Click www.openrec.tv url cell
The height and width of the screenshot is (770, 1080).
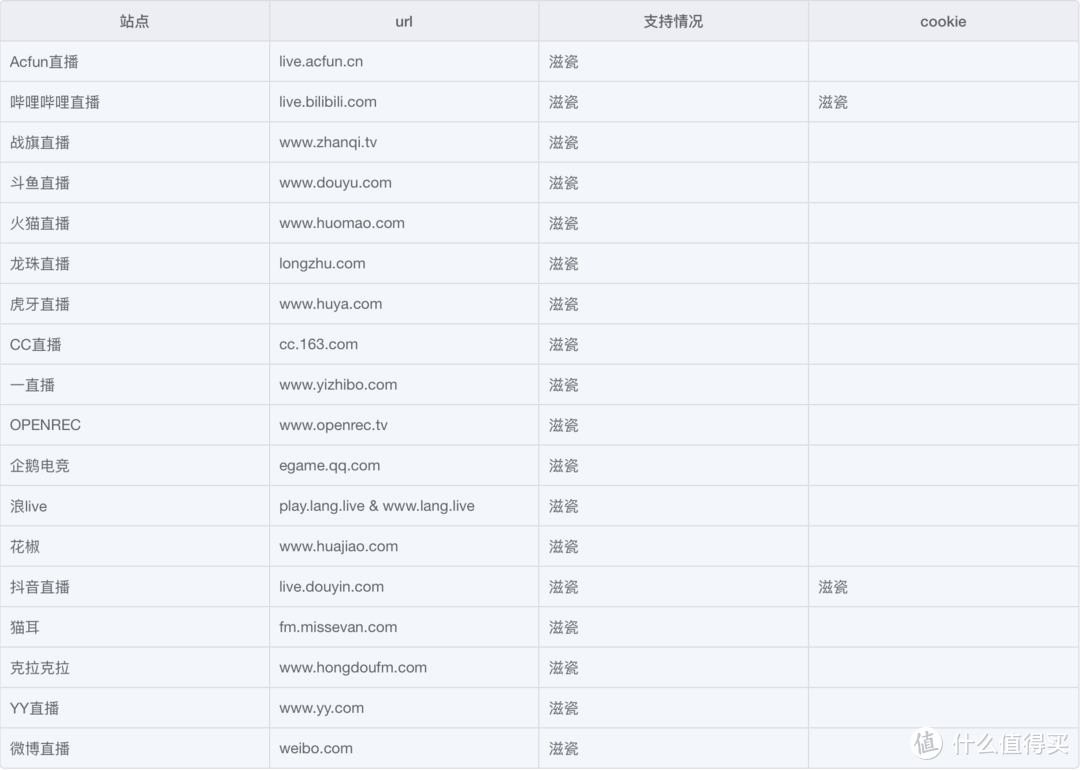pos(404,425)
